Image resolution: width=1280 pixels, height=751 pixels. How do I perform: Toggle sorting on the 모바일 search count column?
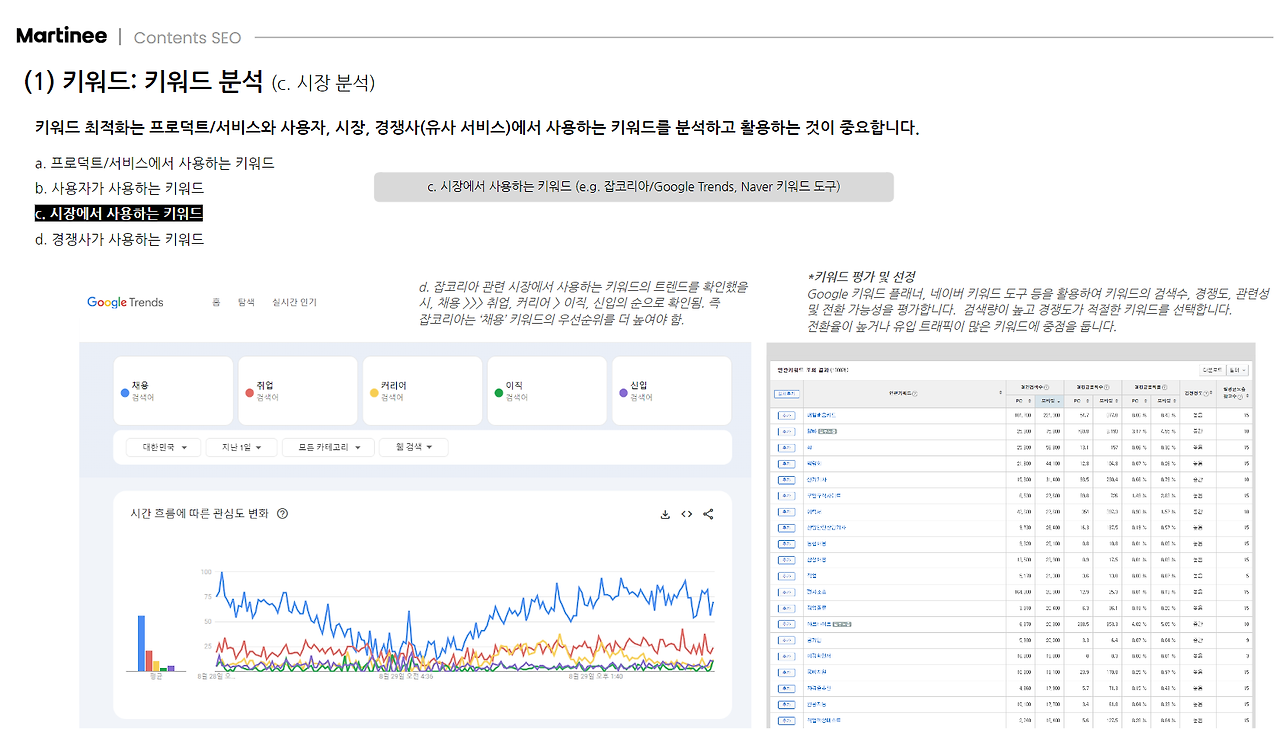[1049, 401]
